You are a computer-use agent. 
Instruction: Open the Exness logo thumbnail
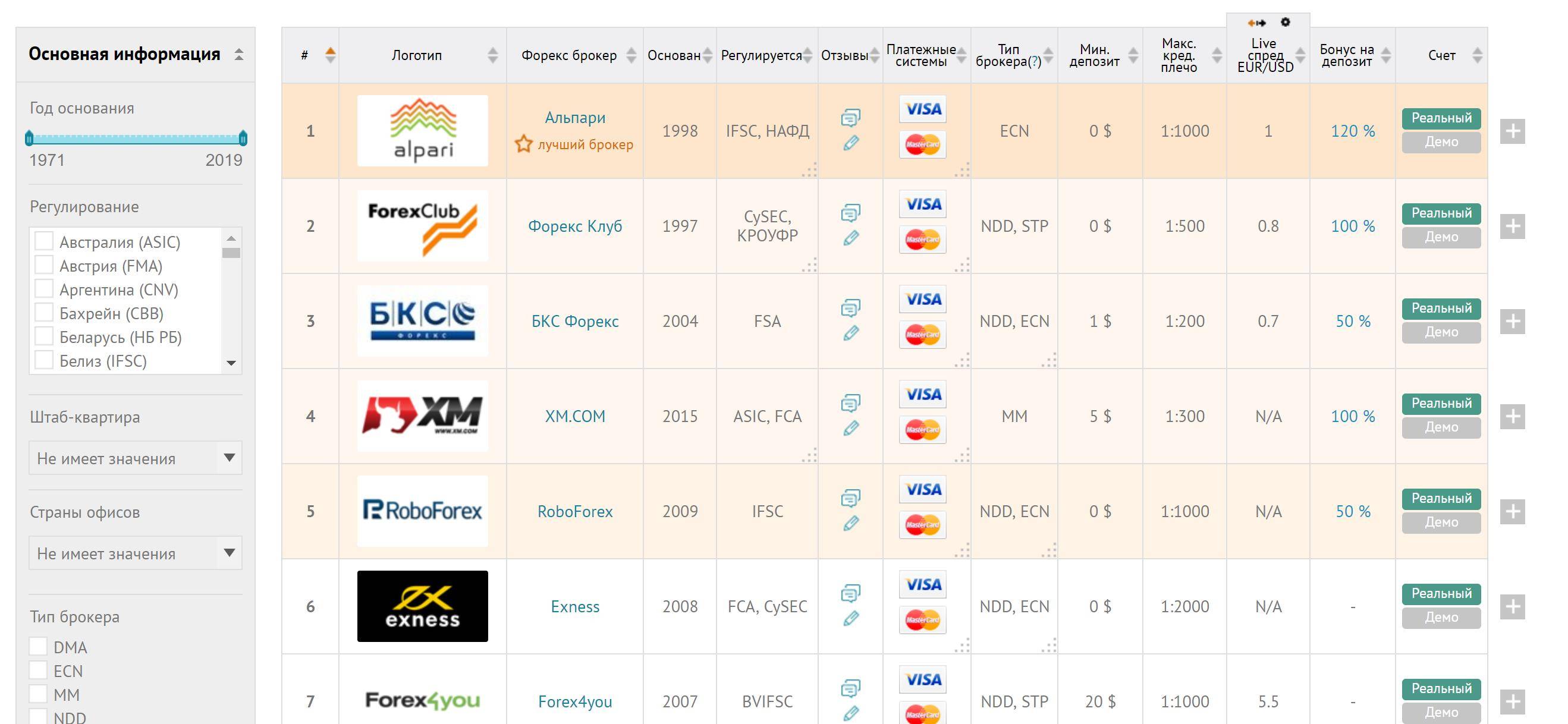[422, 606]
